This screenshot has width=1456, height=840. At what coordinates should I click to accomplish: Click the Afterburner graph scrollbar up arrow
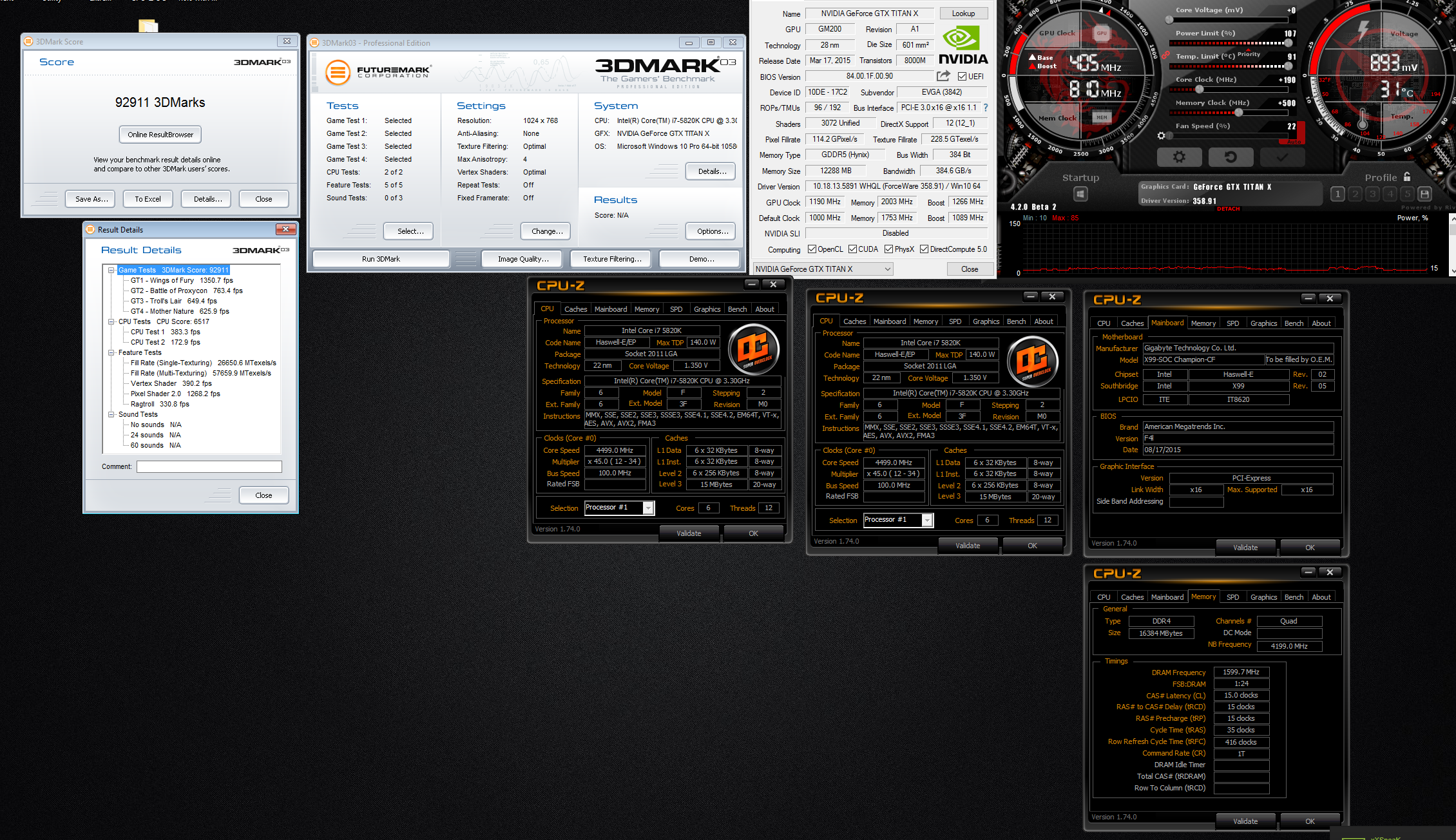click(x=1451, y=219)
